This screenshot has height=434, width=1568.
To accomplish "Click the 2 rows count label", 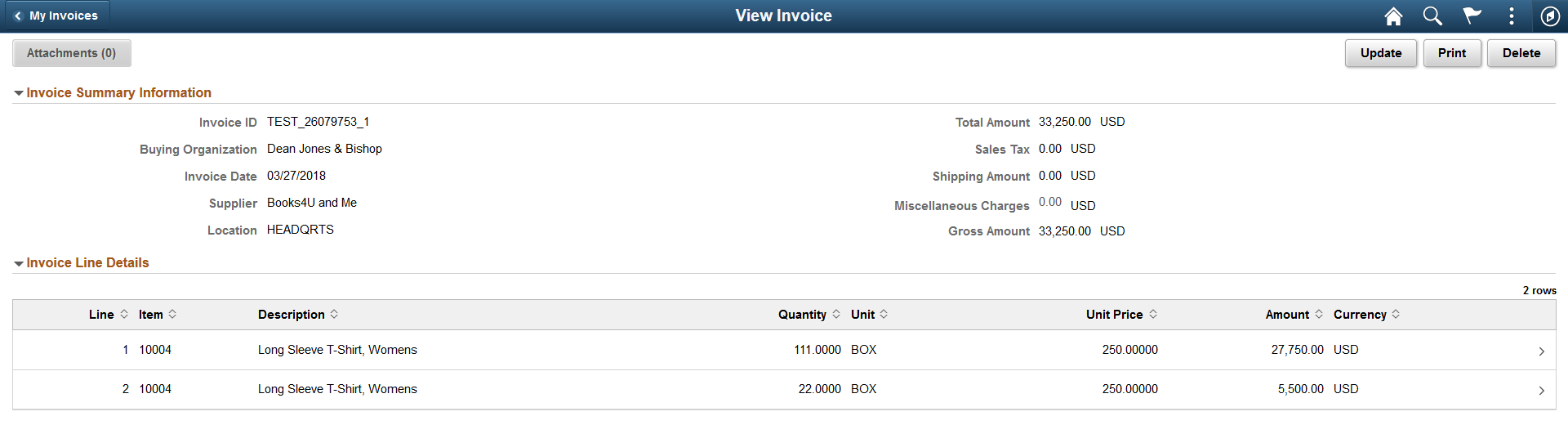I will (x=1539, y=291).
